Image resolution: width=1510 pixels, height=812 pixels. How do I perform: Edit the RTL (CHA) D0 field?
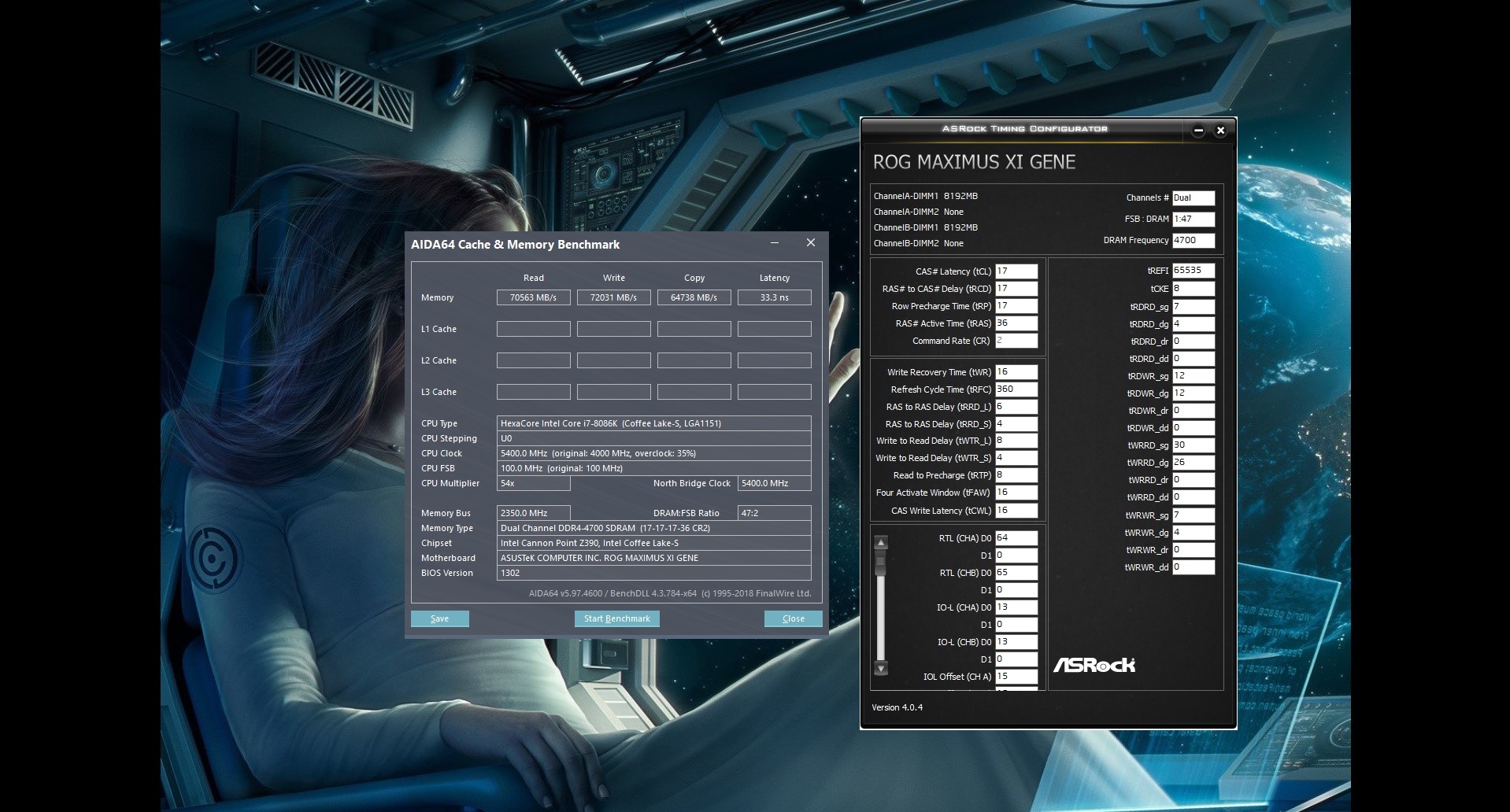[1016, 538]
